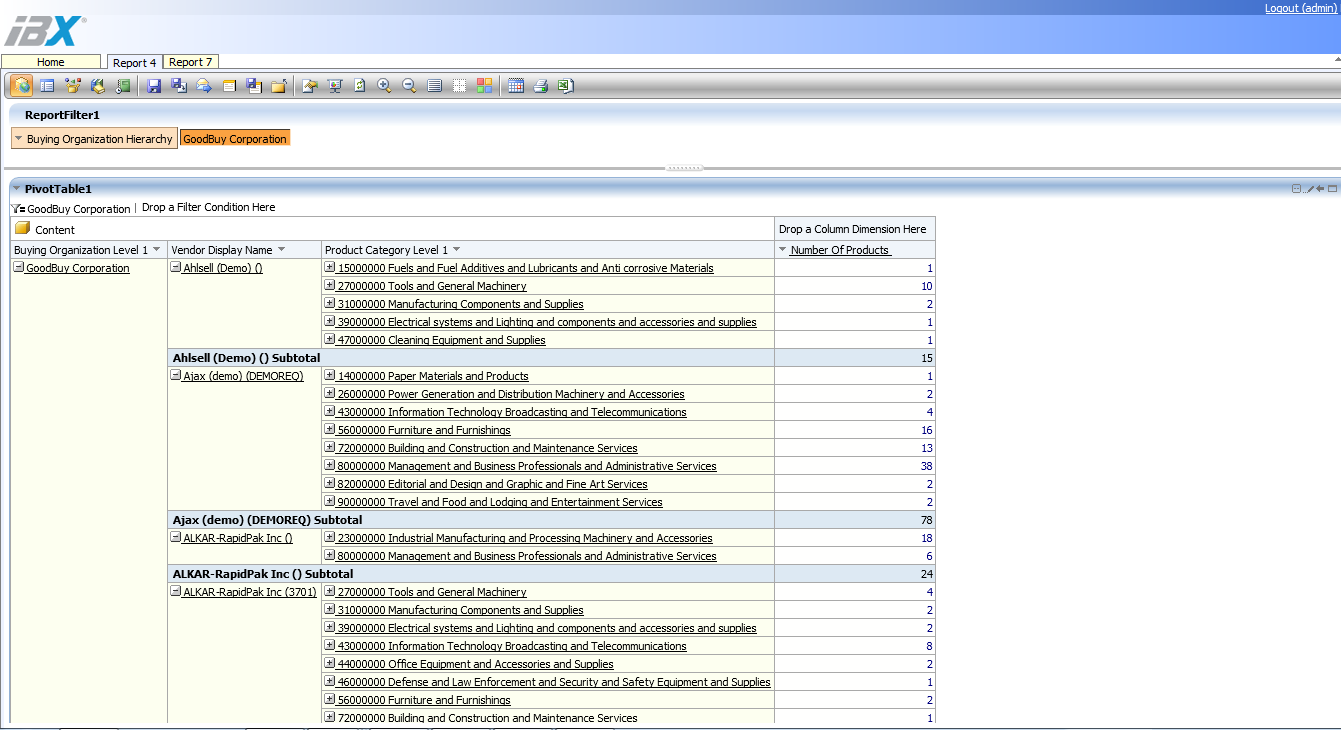Collapse the Ahlsell (Demo) () vendor node
The image size is (1341, 730).
click(x=176, y=267)
